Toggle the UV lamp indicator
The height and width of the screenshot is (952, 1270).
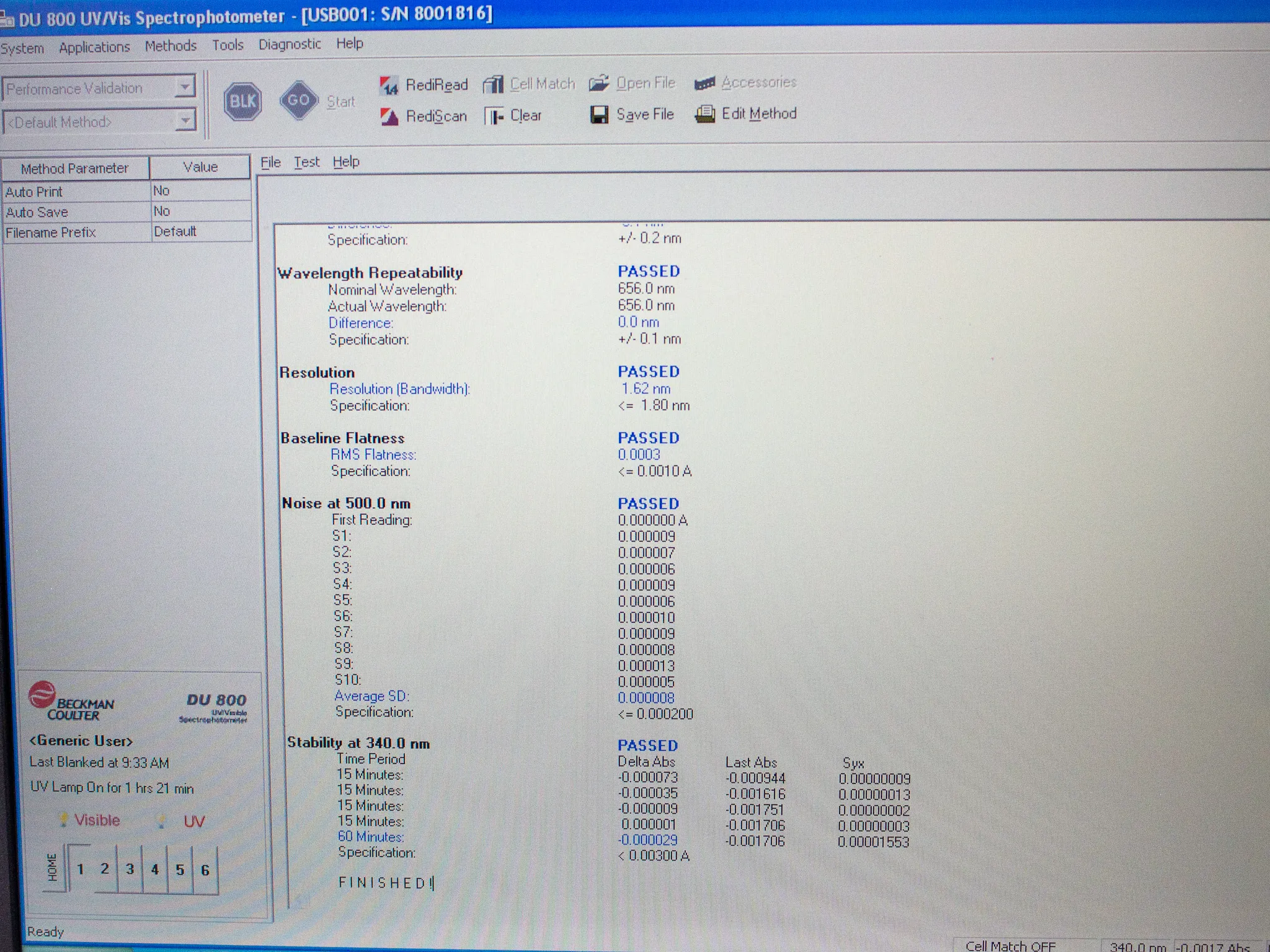(181, 821)
